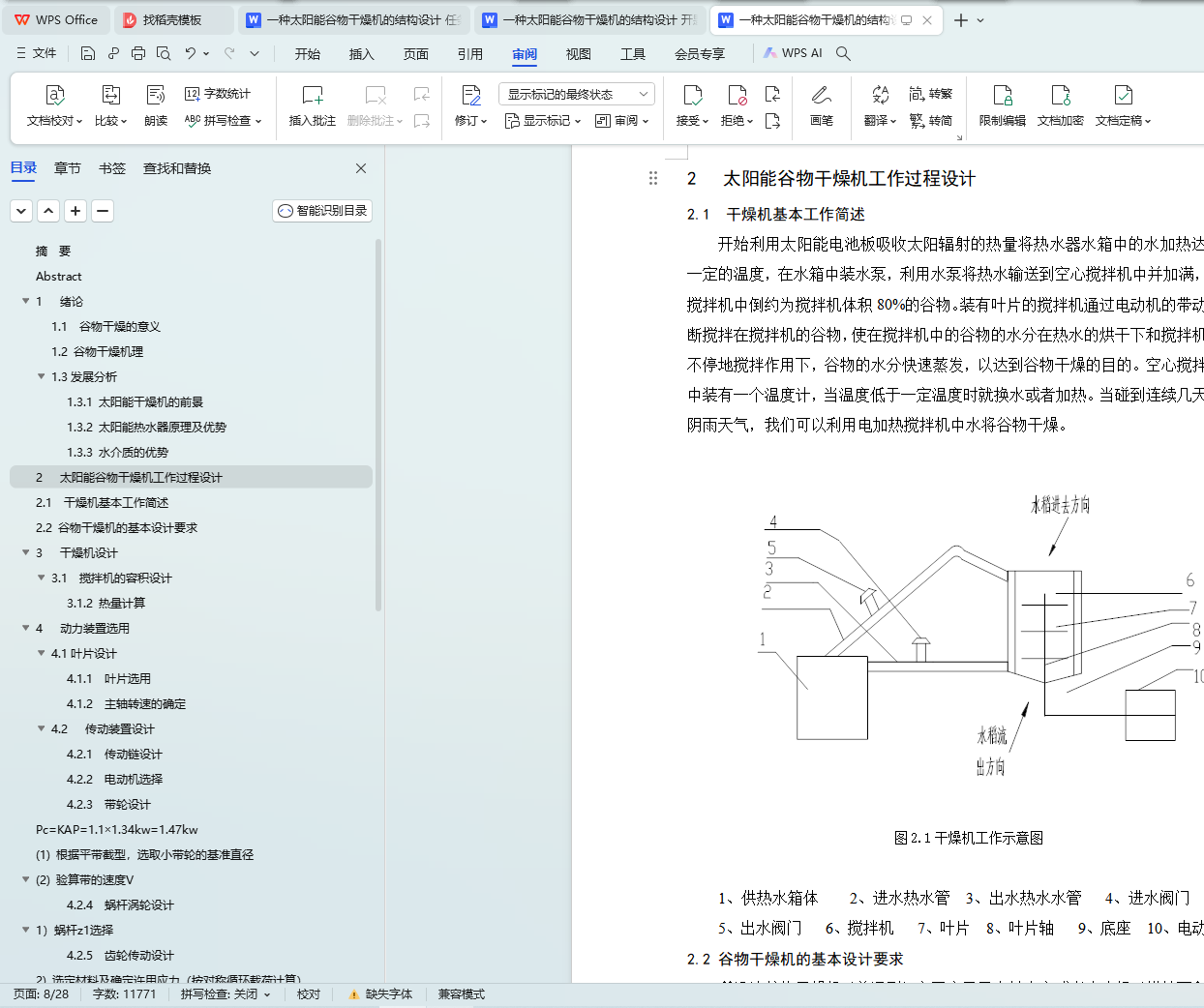Image resolution: width=1204 pixels, height=1008 pixels.
Task: Click the '页面: 8/28' page indicator
Action: pos(42,994)
